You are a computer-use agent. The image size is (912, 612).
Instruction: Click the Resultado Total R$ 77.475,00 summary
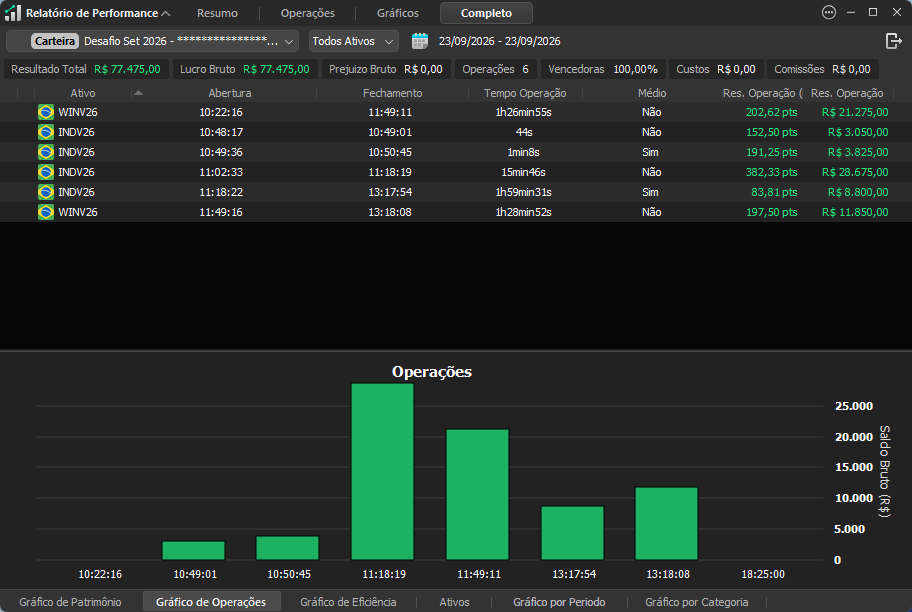point(86,69)
